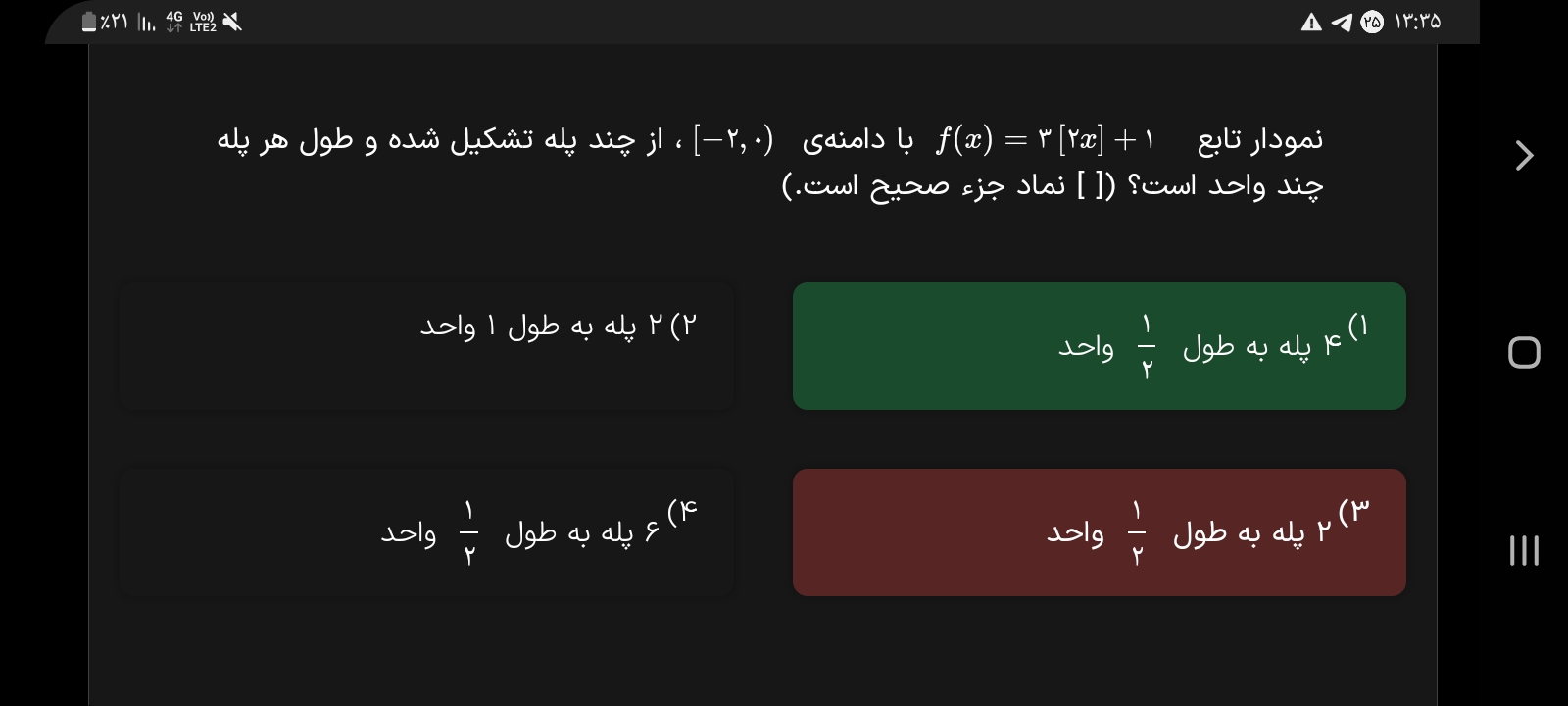Select answer option ۲, ۲ پله به طول ۱ واحد
The image size is (1568, 706).
[x=426, y=346]
